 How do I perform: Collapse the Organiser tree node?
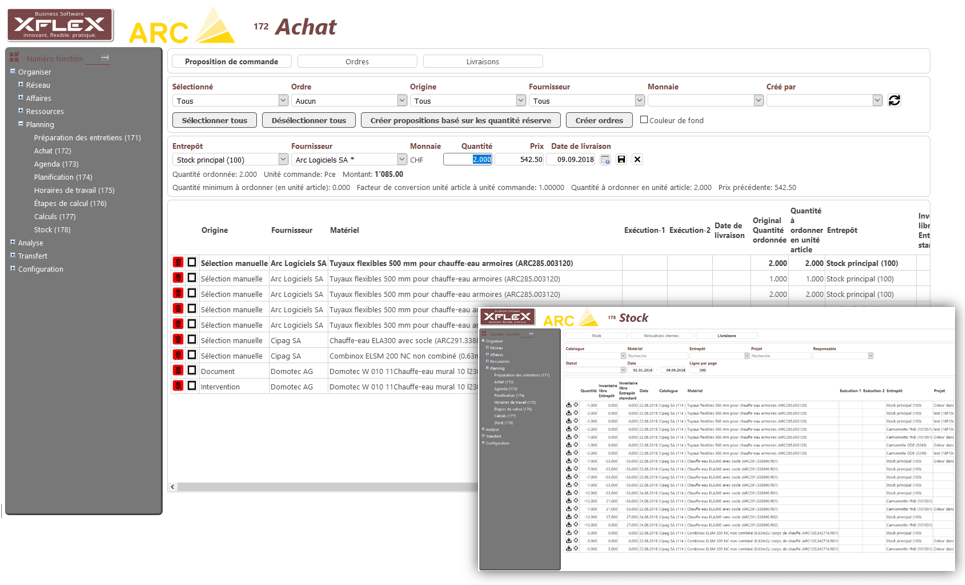[12, 71]
